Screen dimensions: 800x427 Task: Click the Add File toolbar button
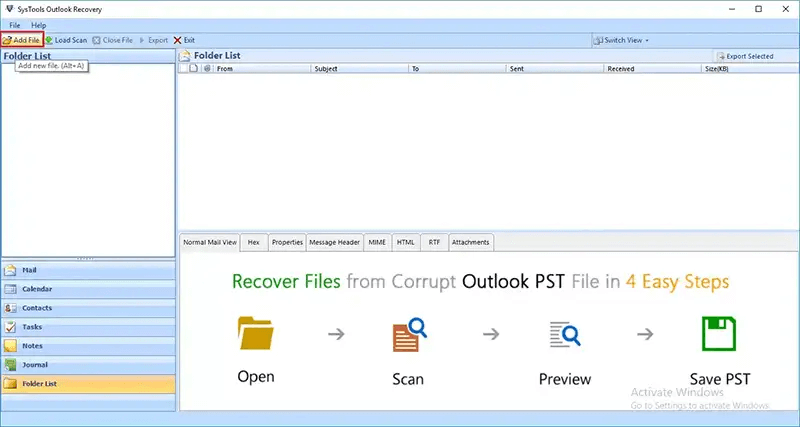(21, 40)
